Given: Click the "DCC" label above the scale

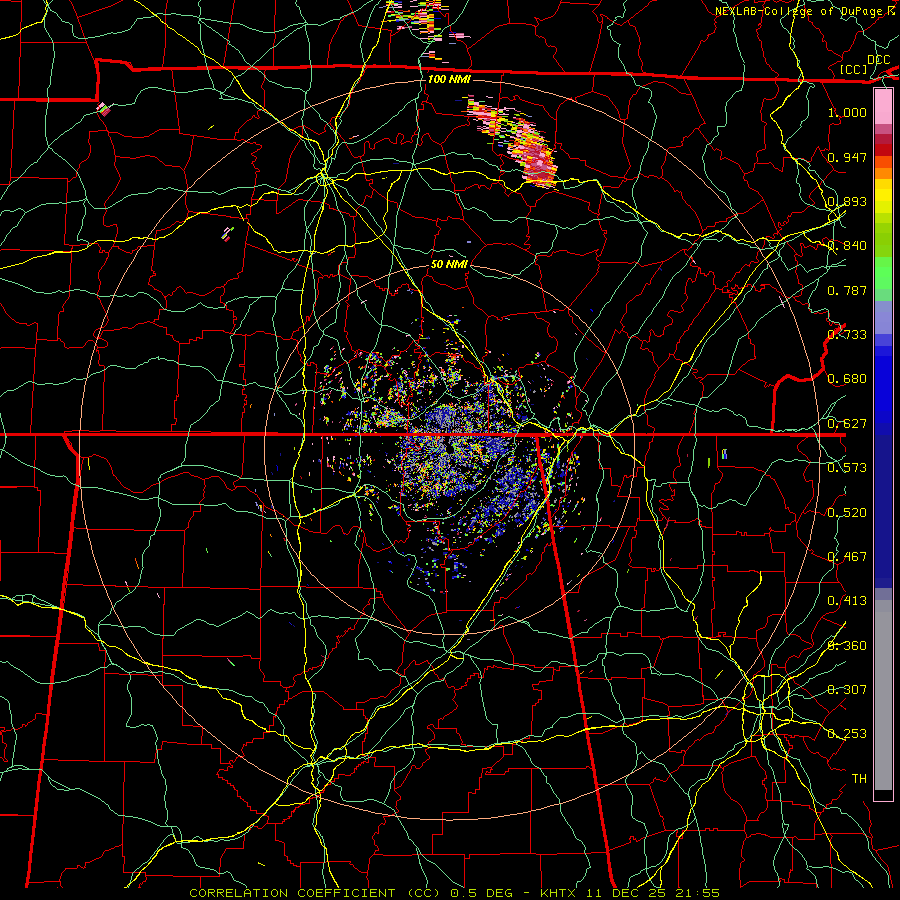Looking at the screenshot, I should point(878,60).
